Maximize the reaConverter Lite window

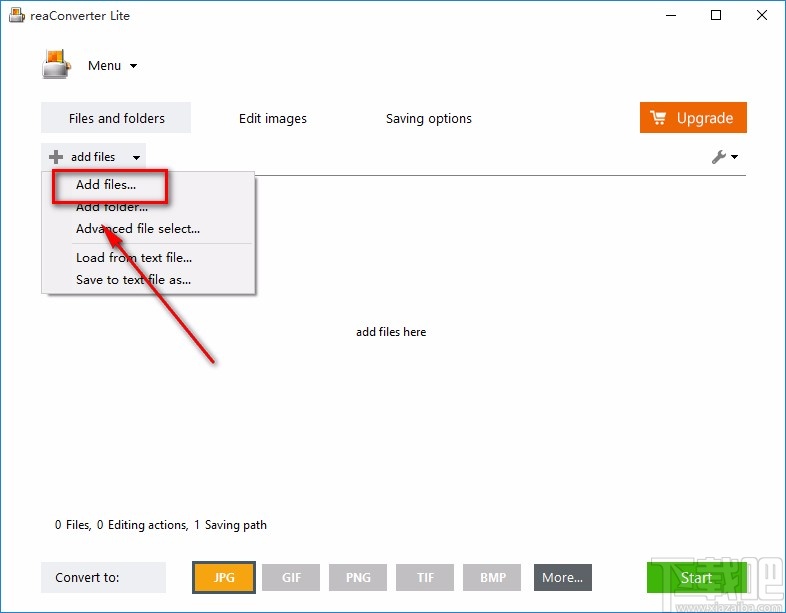(716, 15)
